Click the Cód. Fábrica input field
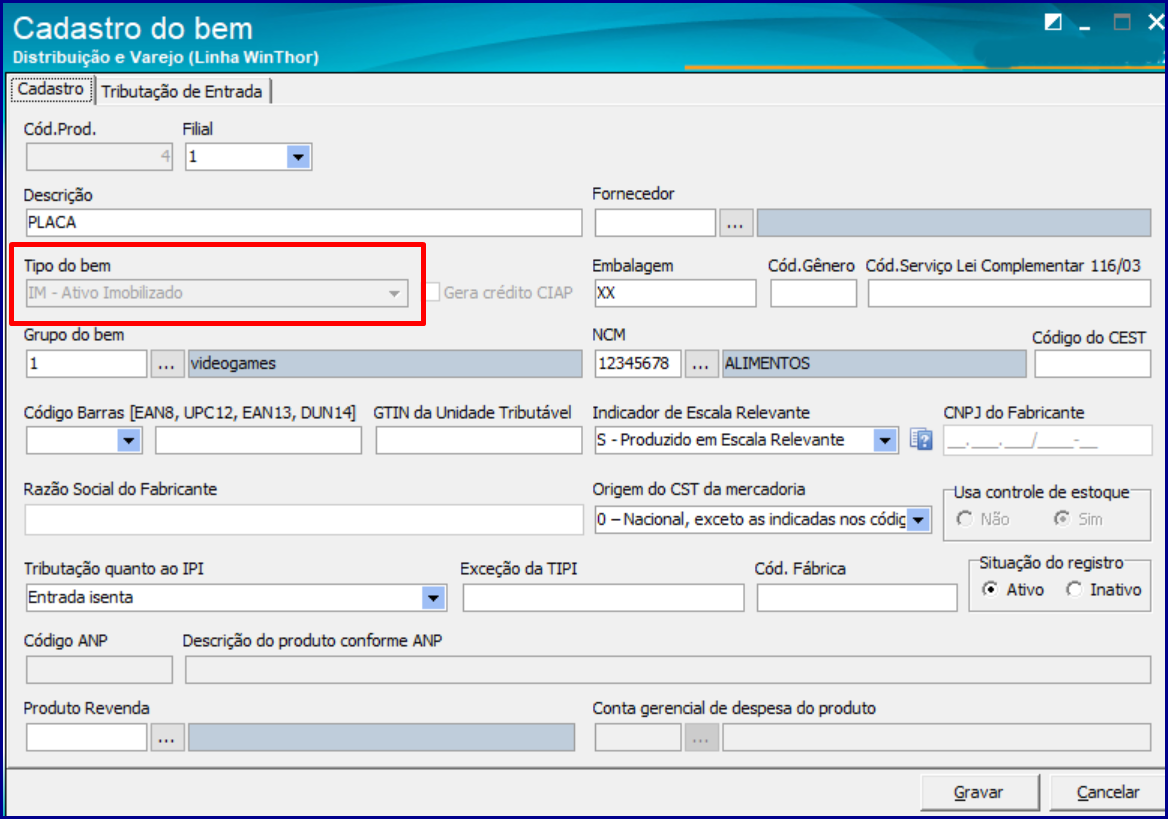This screenshot has height=819, width=1168. 857,598
